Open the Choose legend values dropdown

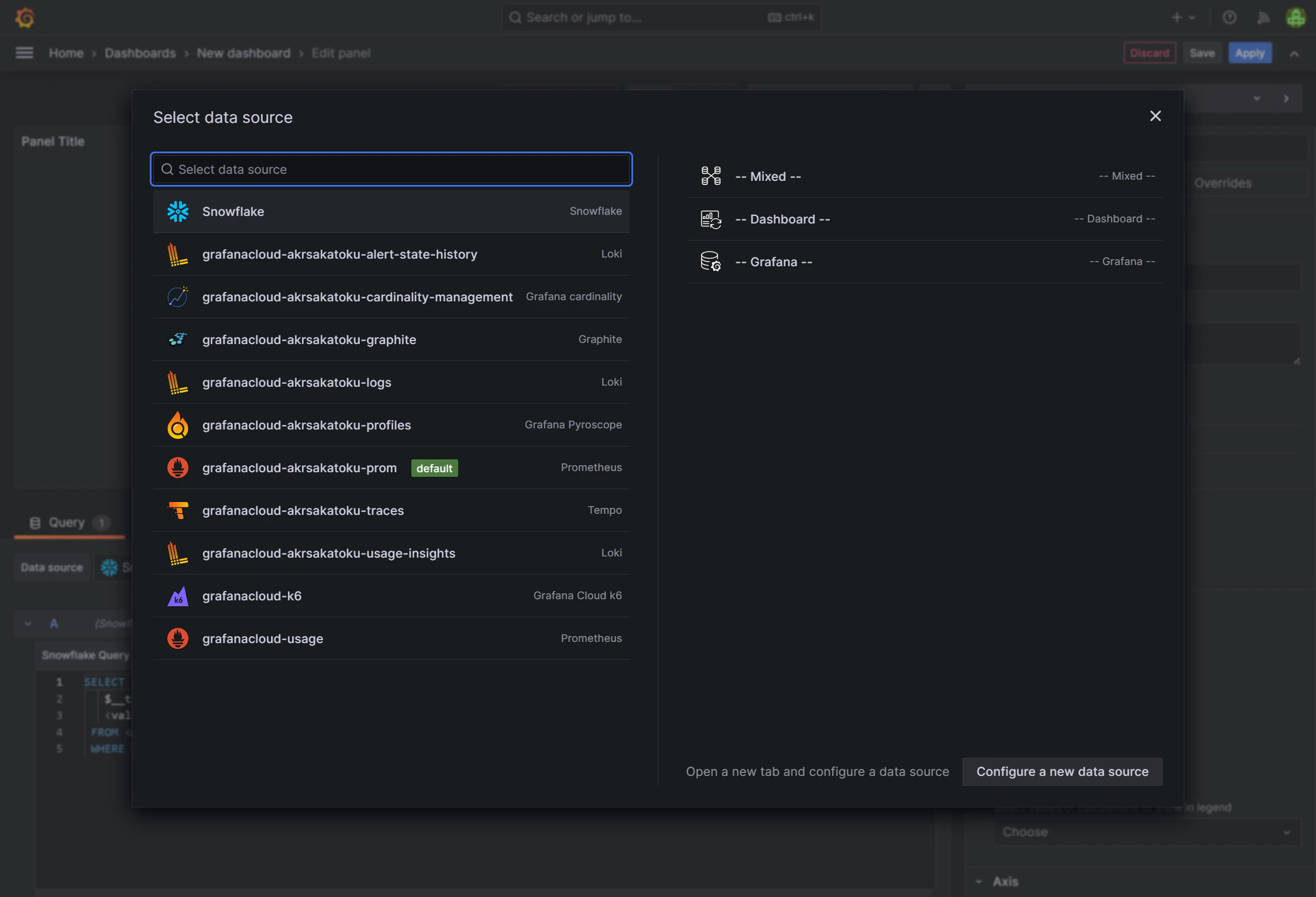pos(1147,832)
